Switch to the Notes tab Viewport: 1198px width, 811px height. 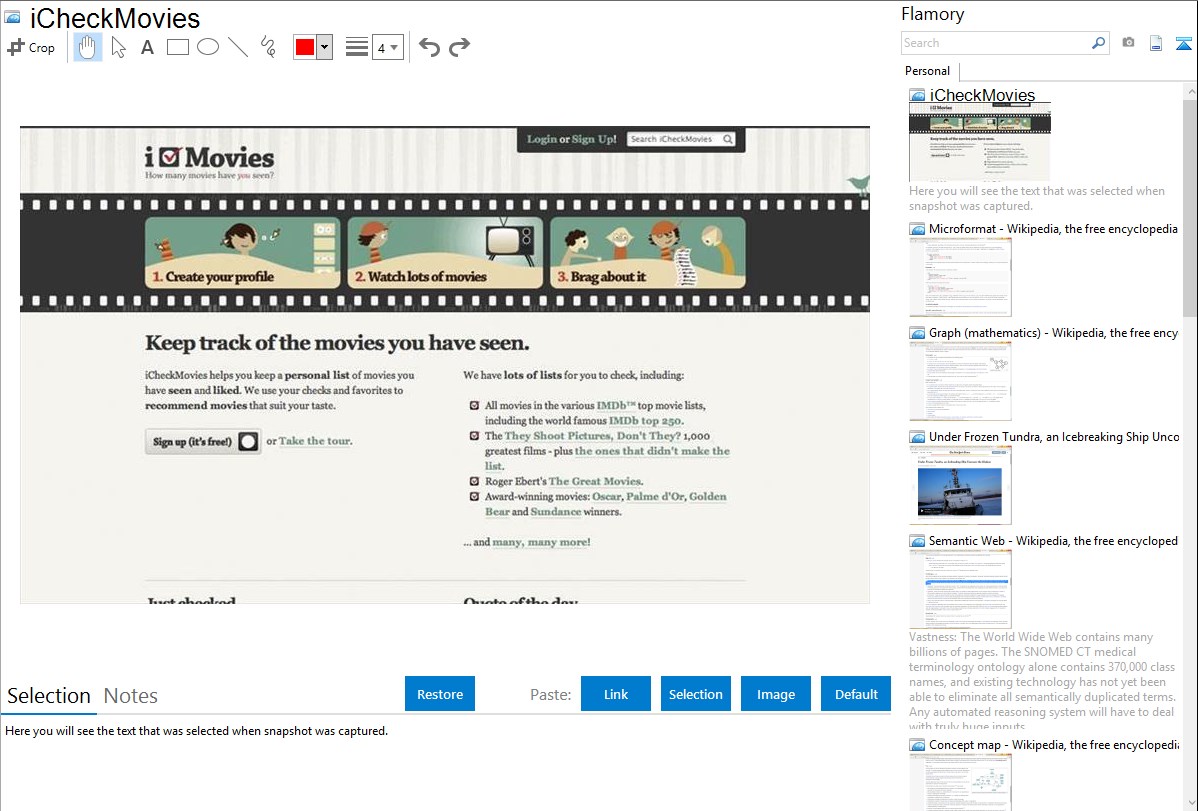pos(131,696)
